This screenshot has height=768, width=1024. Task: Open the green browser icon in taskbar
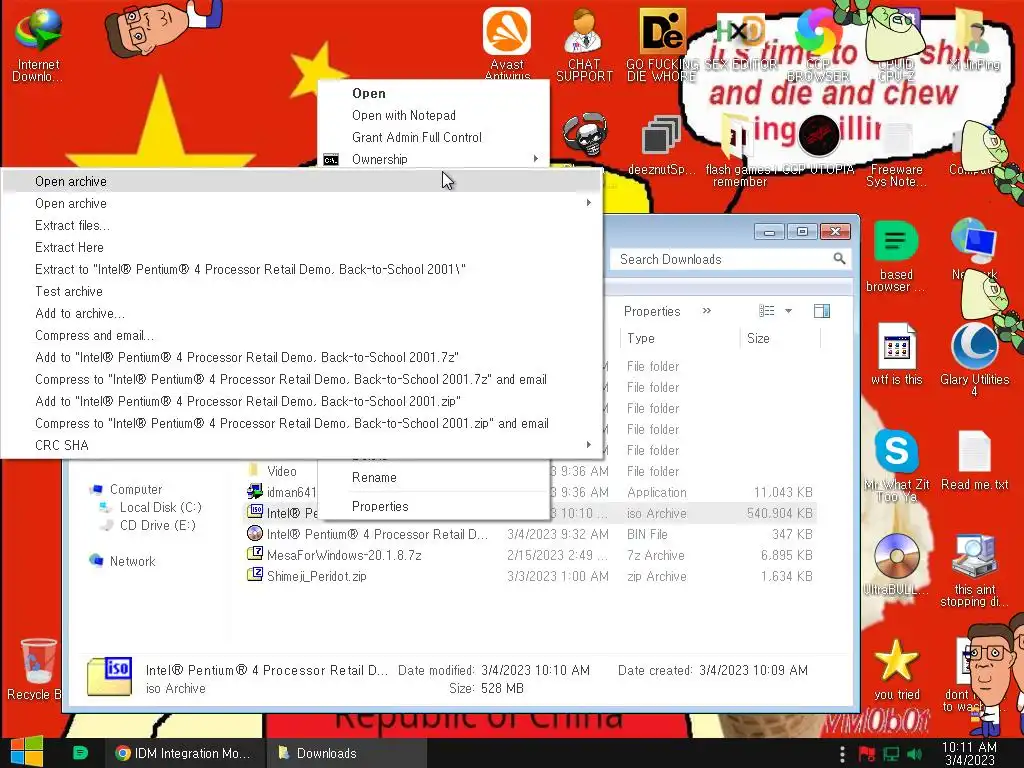tap(80, 753)
